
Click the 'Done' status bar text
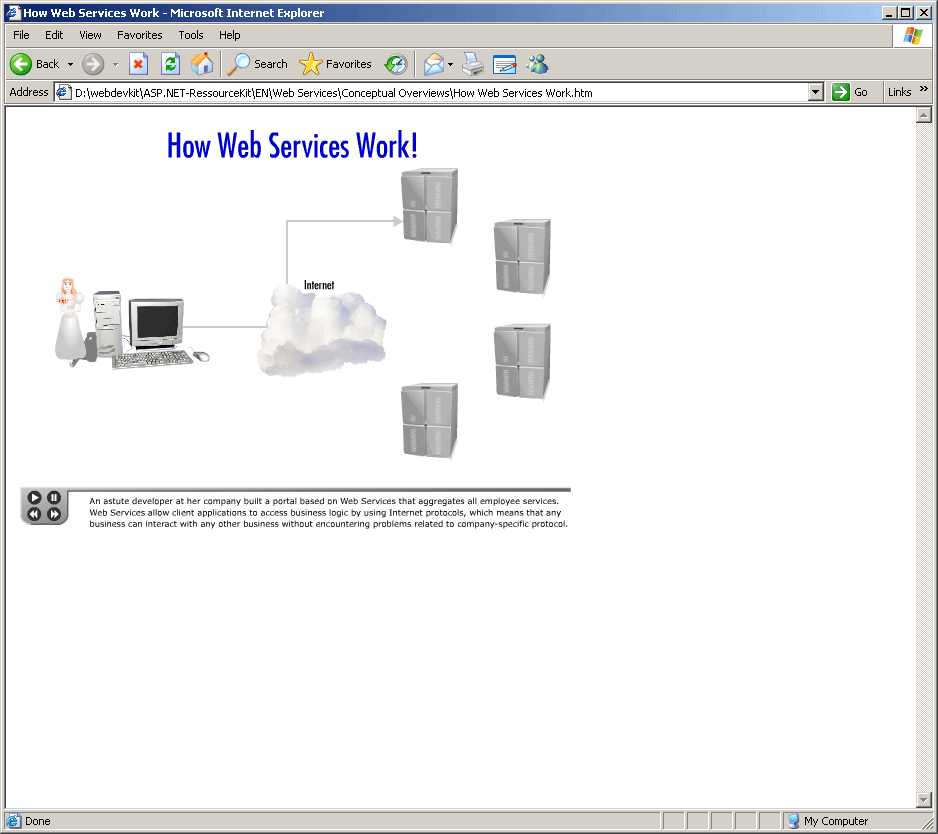click(x=38, y=821)
